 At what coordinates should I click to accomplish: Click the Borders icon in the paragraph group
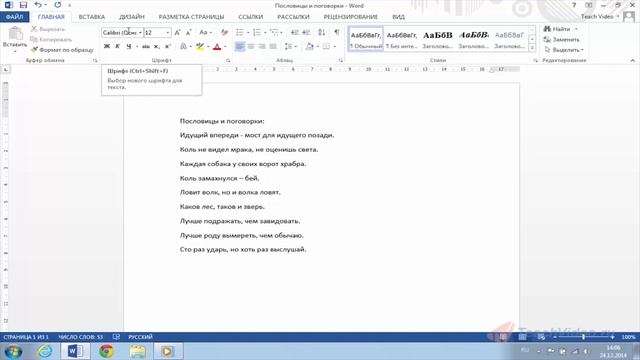click(x=326, y=47)
